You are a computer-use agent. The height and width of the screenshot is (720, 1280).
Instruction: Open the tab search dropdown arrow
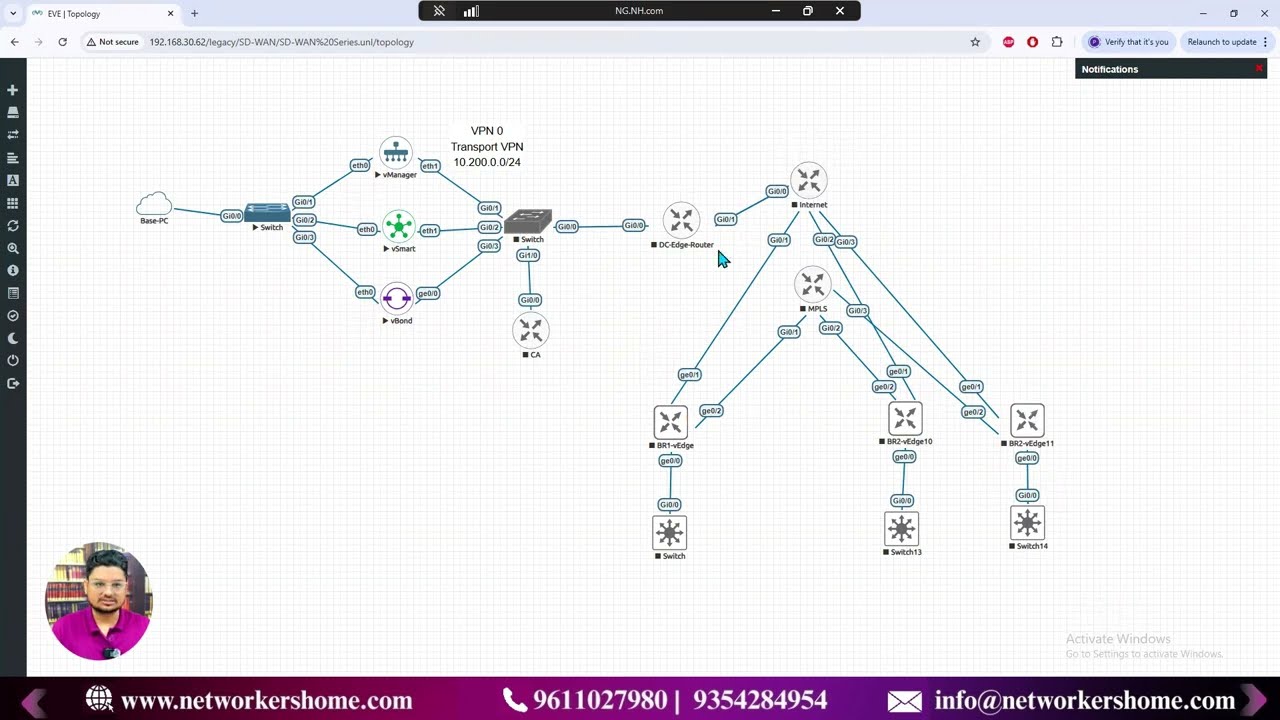(13, 14)
